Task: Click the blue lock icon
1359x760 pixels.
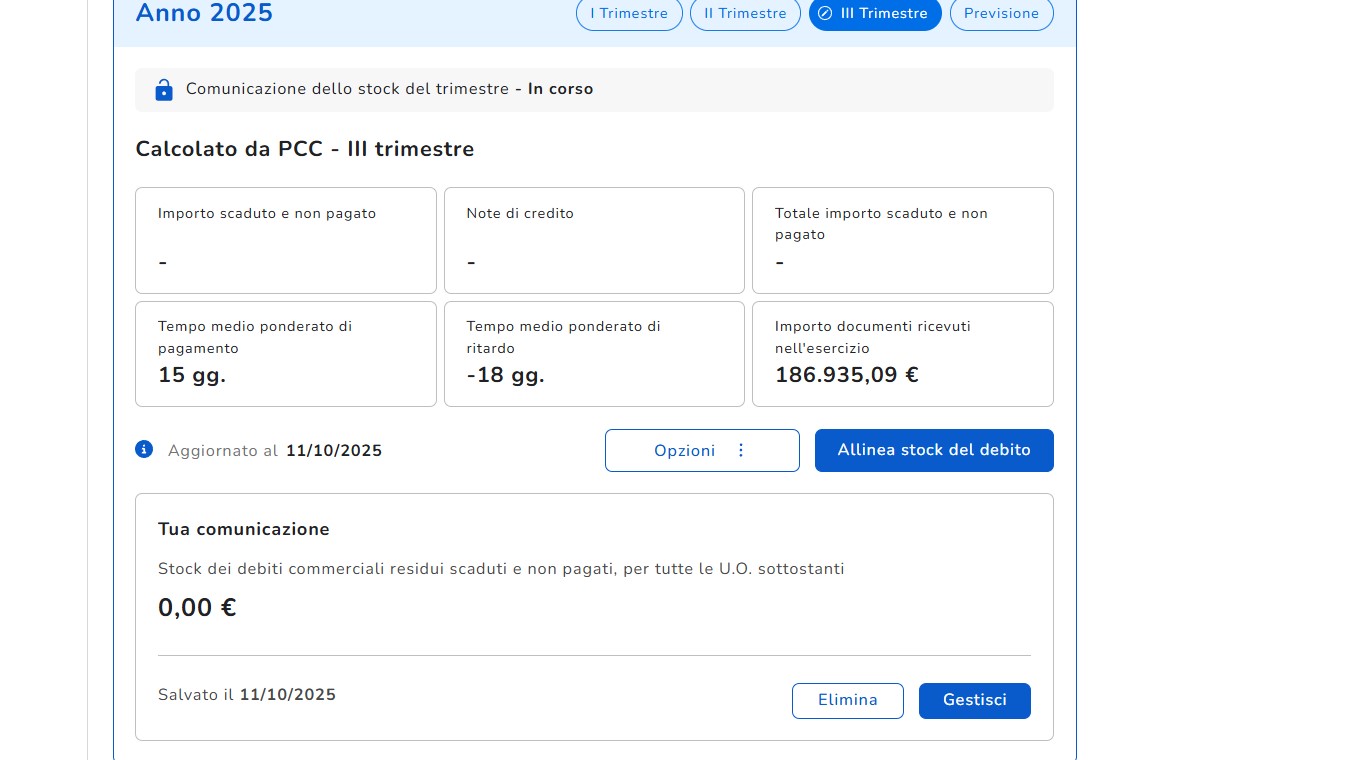Action: point(164,90)
